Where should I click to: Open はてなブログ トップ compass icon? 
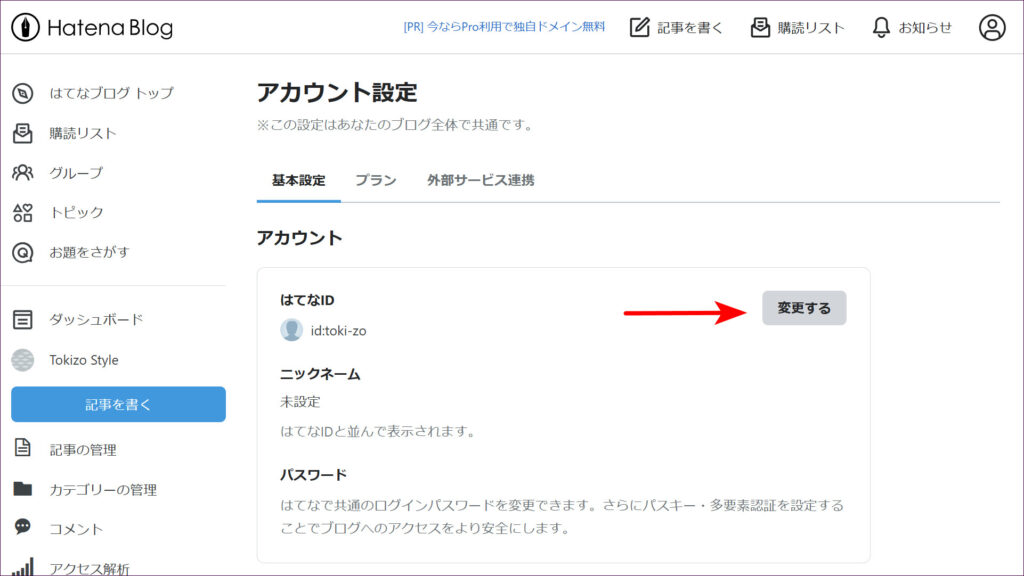pos(23,93)
